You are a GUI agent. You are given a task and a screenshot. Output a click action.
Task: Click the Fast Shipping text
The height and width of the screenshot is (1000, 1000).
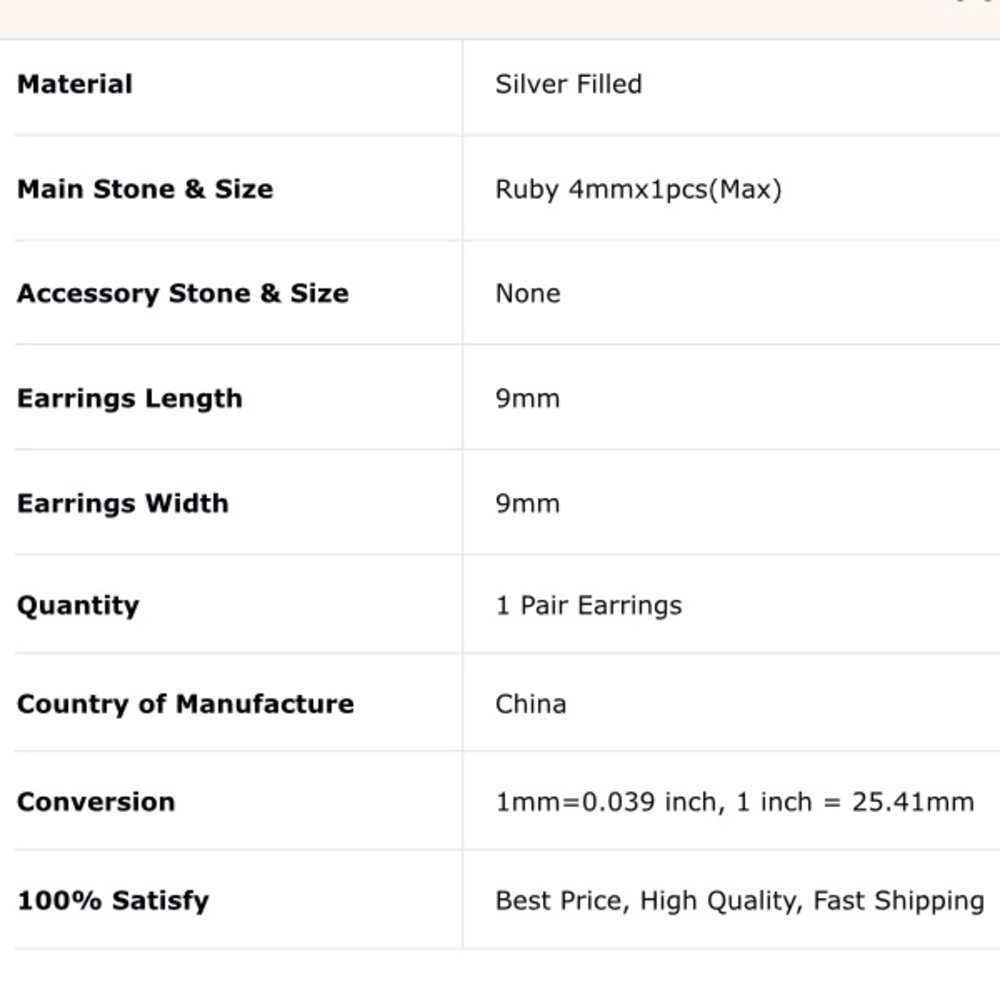coord(898,900)
